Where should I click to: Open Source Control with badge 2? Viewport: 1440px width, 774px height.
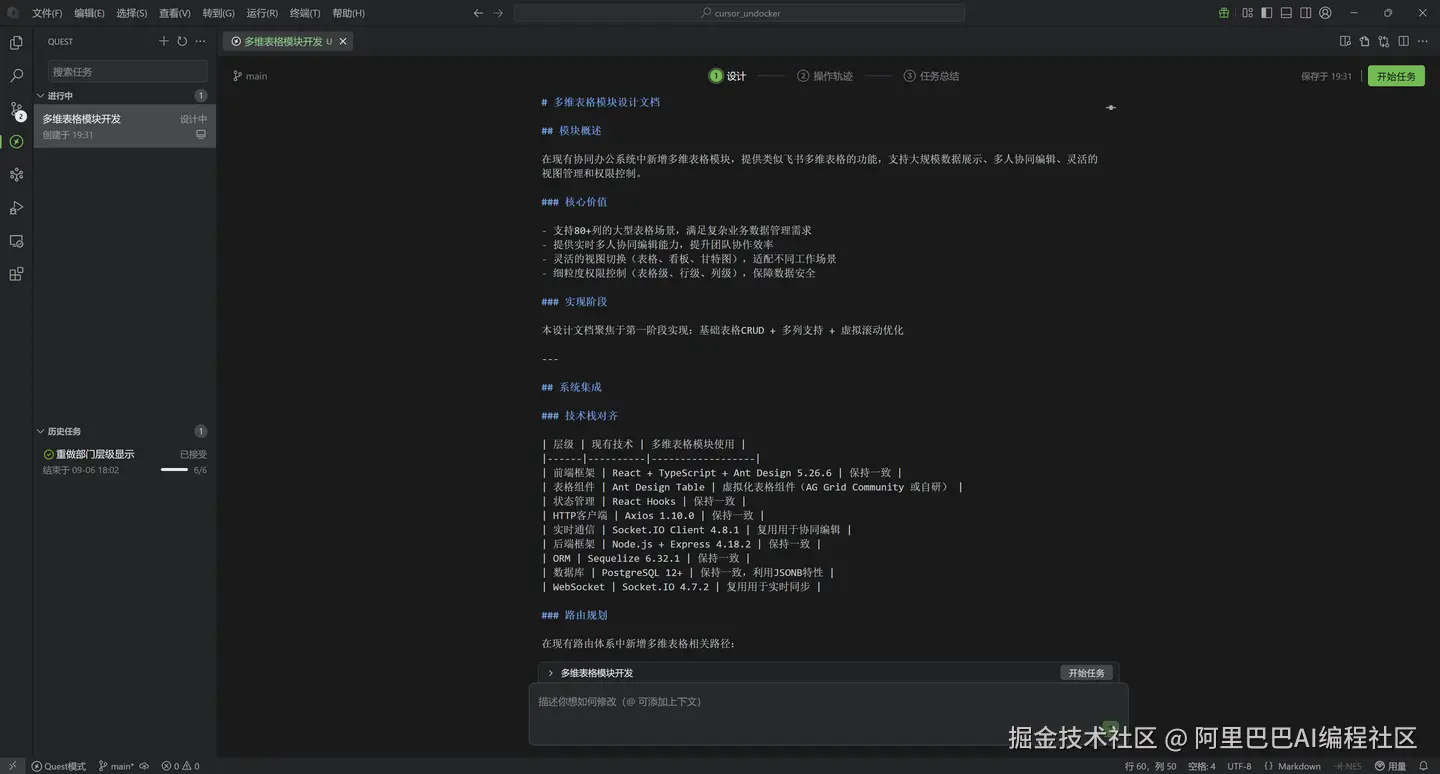point(16,109)
